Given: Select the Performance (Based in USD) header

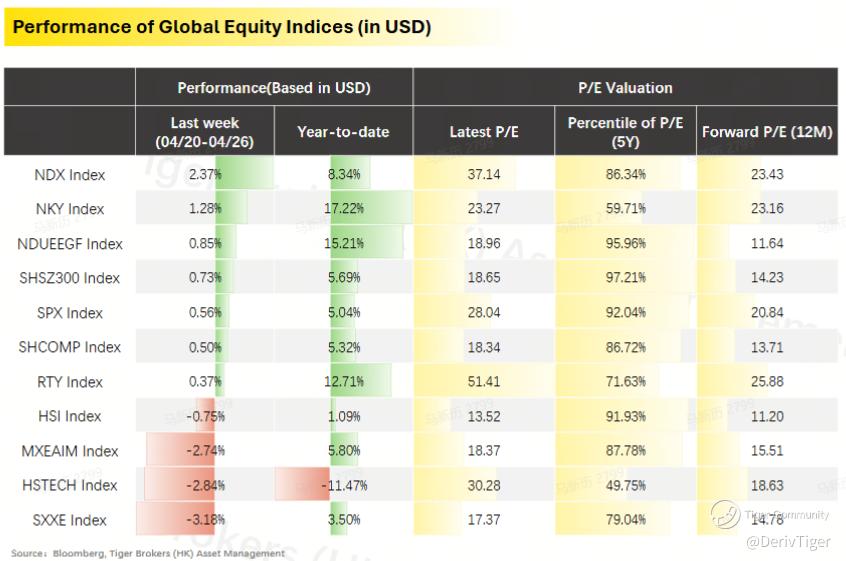Looking at the screenshot, I should coord(274,87).
